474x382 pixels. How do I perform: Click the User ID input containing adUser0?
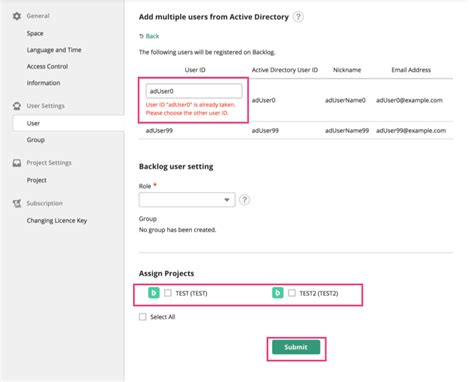tap(194, 91)
